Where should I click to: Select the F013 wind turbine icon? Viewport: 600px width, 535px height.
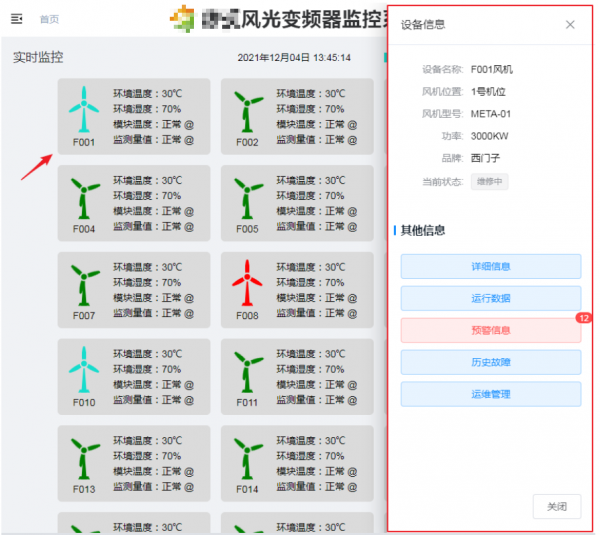click(x=85, y=458)
